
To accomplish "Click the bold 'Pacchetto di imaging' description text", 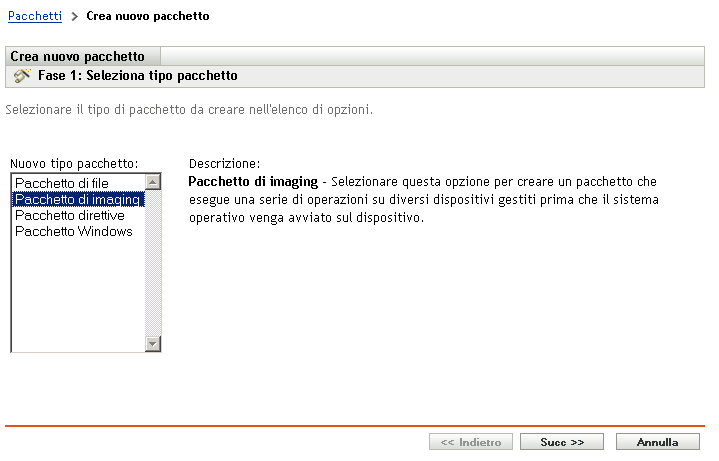I will (252, 183).
